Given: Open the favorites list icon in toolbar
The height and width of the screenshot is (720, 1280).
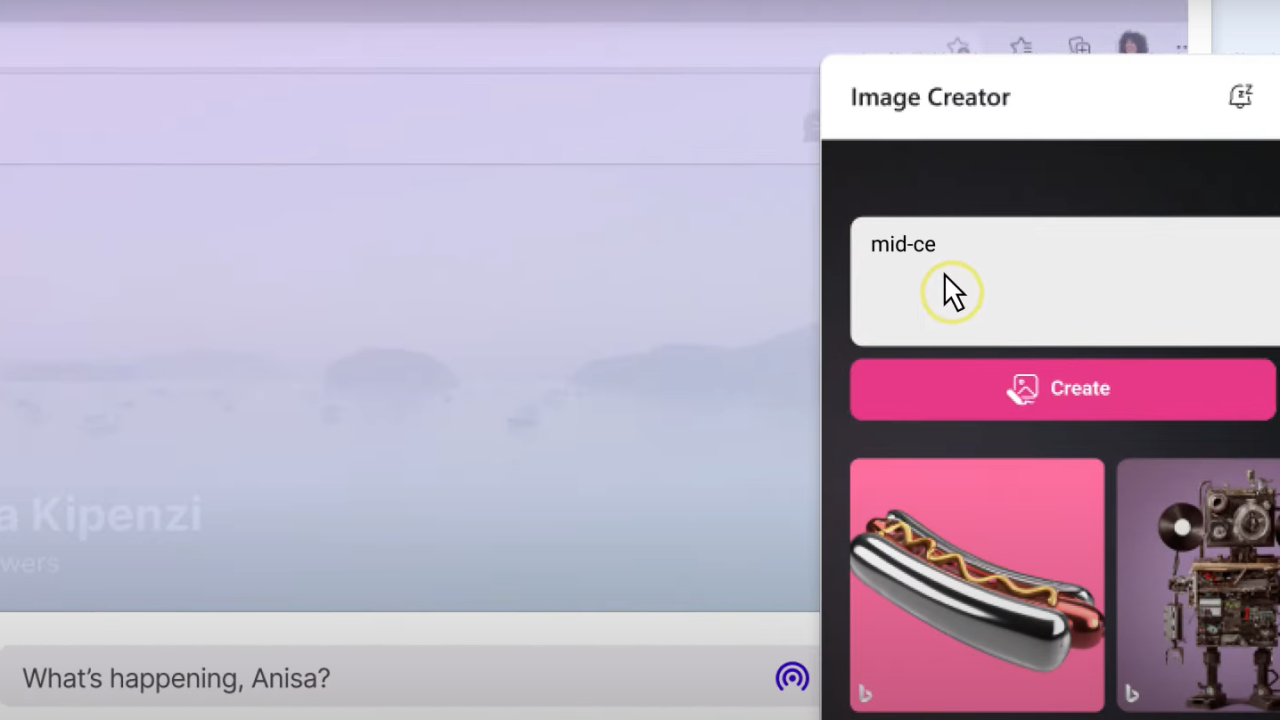Looking at the screenshot, I should click(1020, 47).
